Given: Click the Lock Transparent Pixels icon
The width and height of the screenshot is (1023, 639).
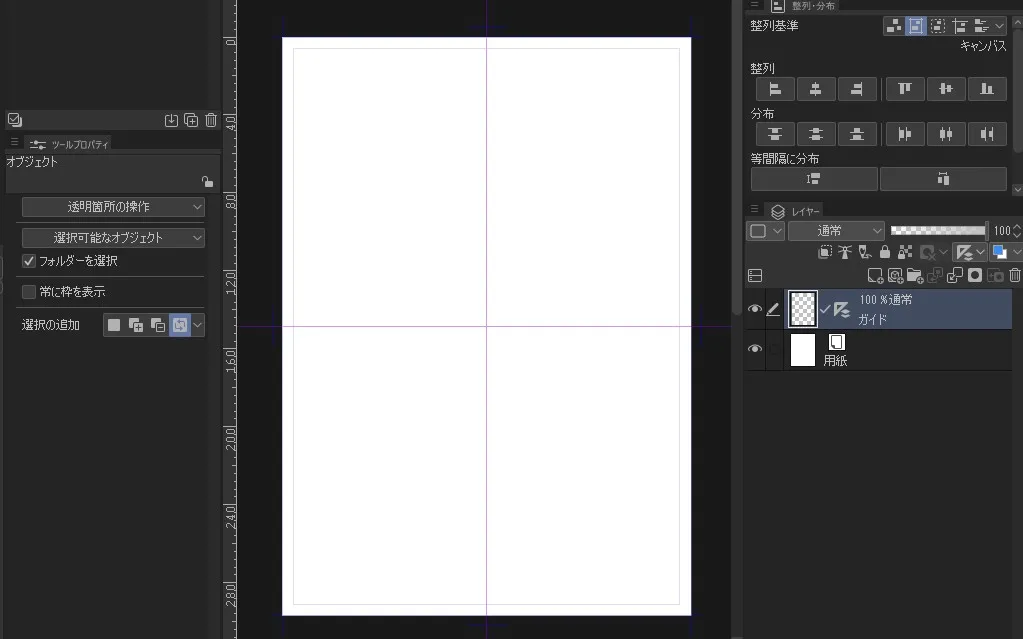Looking at the screenshot, I should click(905, 251).
